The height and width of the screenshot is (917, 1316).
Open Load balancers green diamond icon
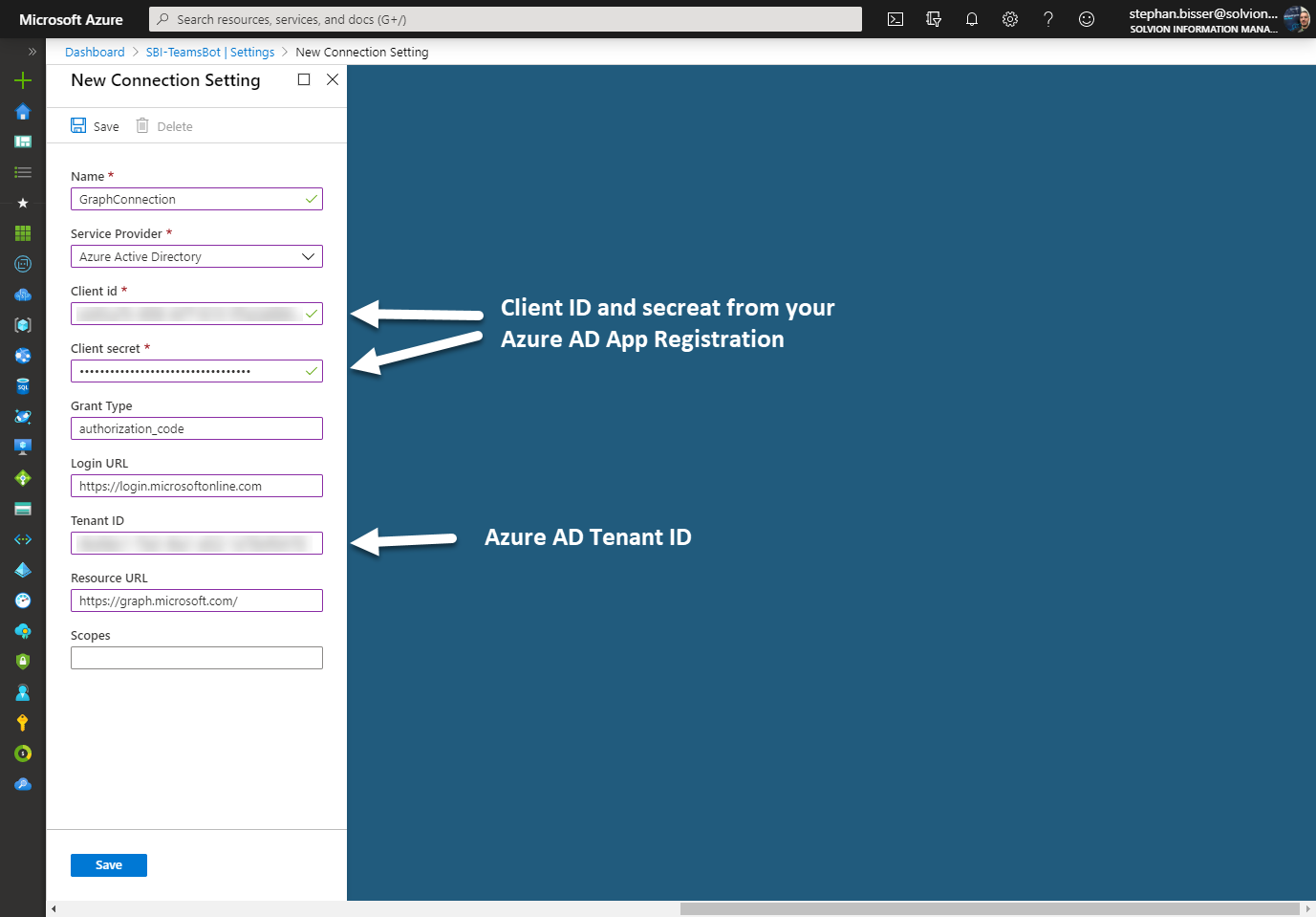pyautogui.click(x=23, y=478)
